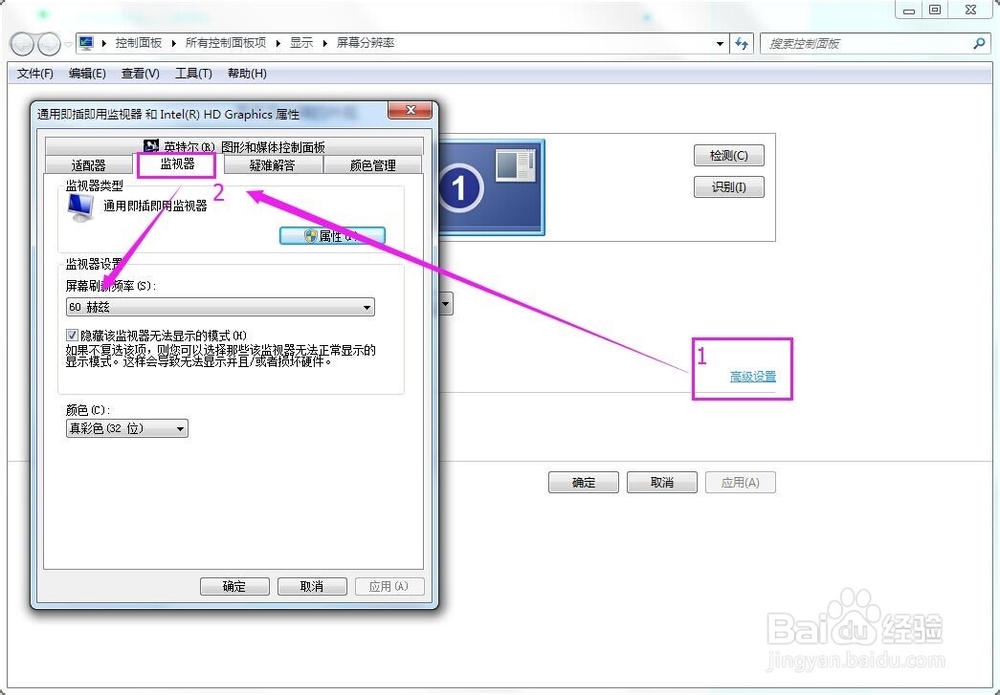Close the monitor properties dialog
The image size is (1000, 695).
(410, 110)
